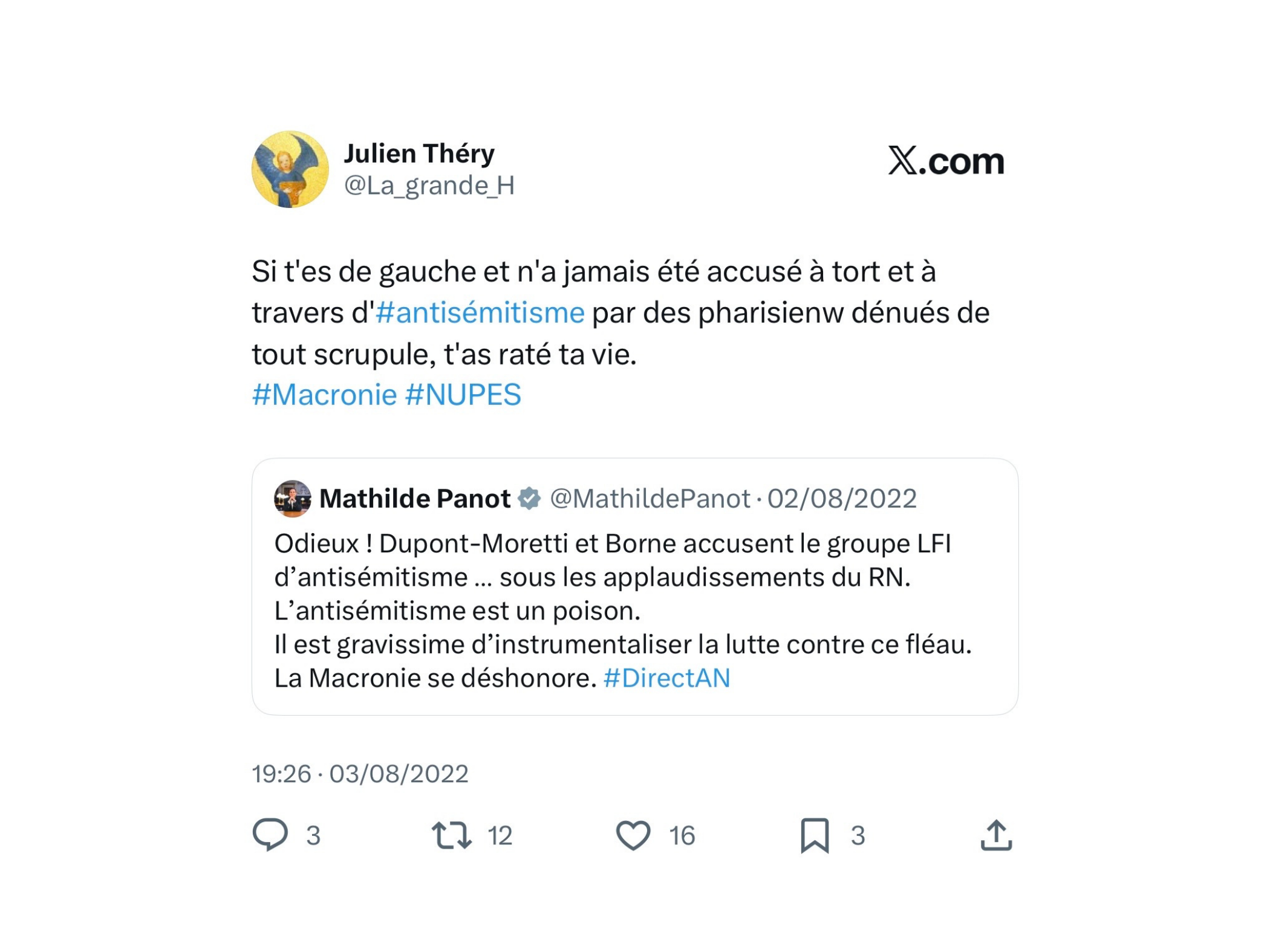Screen dimensions: 1270x952
Task: Open Mathilde Panot's small avatar
Action: tap(293, 499)
